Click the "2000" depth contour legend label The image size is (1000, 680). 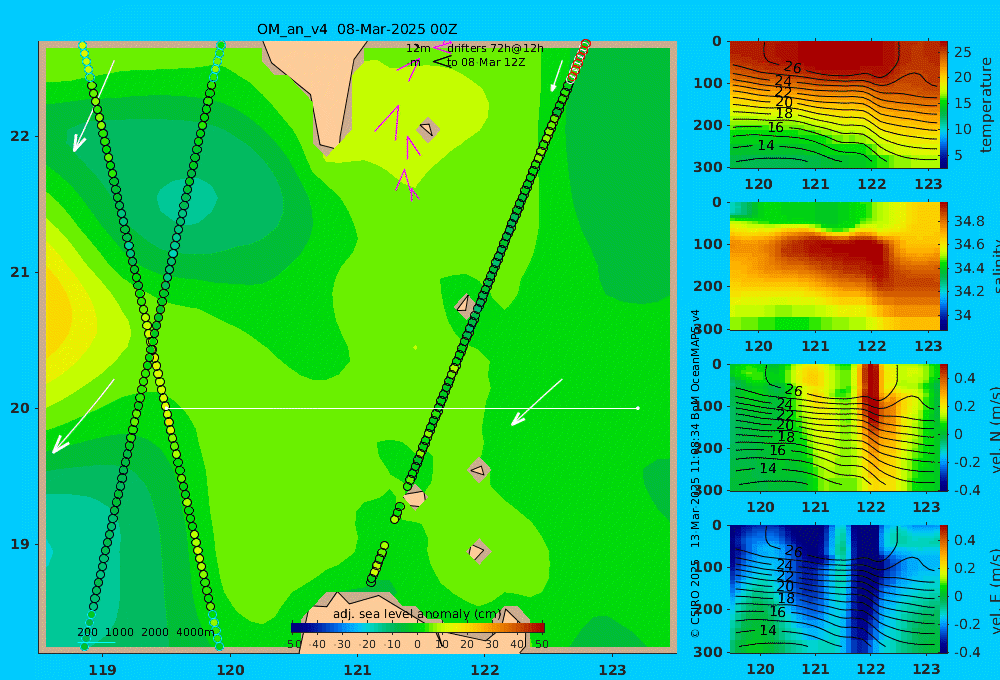point(155,632)
